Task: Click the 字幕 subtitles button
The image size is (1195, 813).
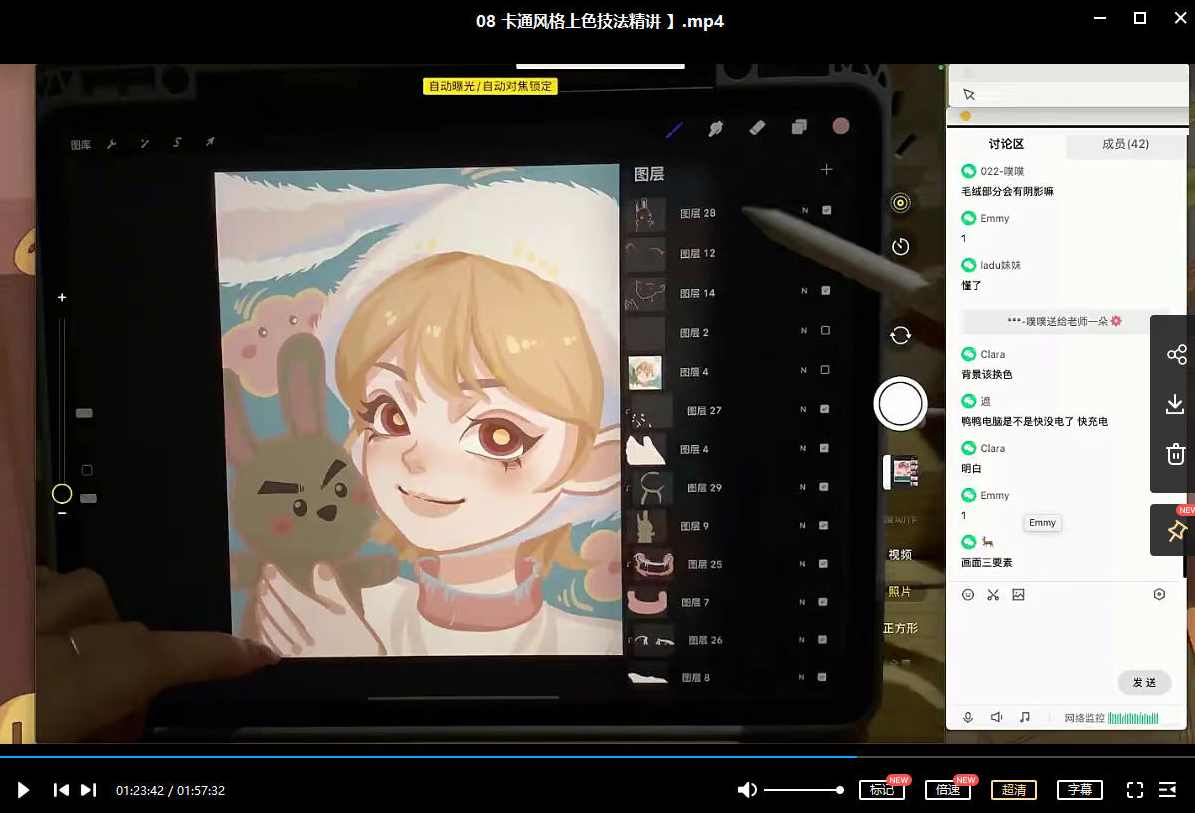Action: (1080, 790)
